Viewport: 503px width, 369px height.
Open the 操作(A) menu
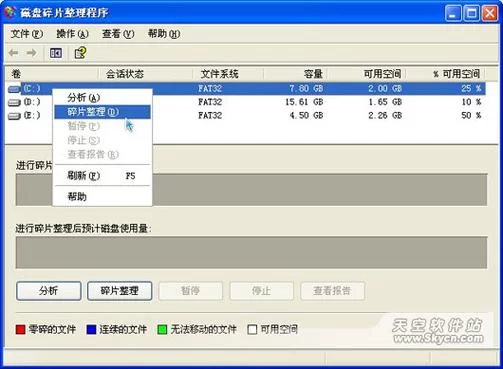pos(72,34)
